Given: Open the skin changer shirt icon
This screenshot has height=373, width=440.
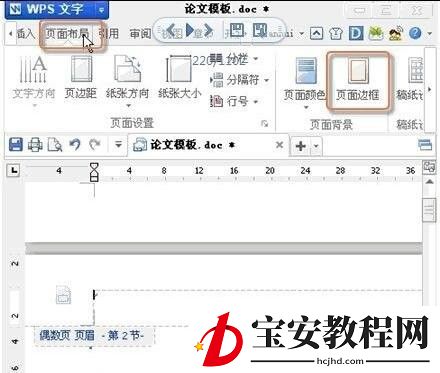Looking at the screenshot, I should point(336,33).
